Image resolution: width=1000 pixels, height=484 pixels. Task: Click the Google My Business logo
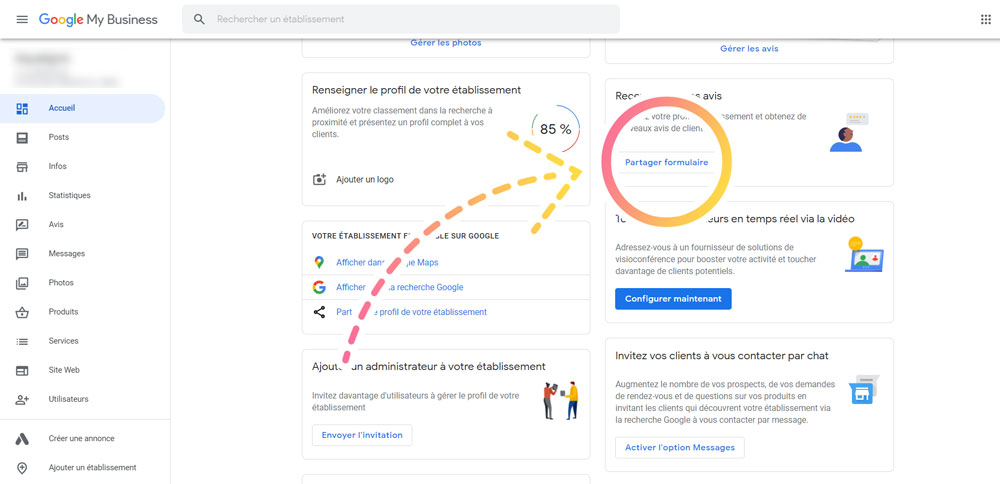point(98,19)
